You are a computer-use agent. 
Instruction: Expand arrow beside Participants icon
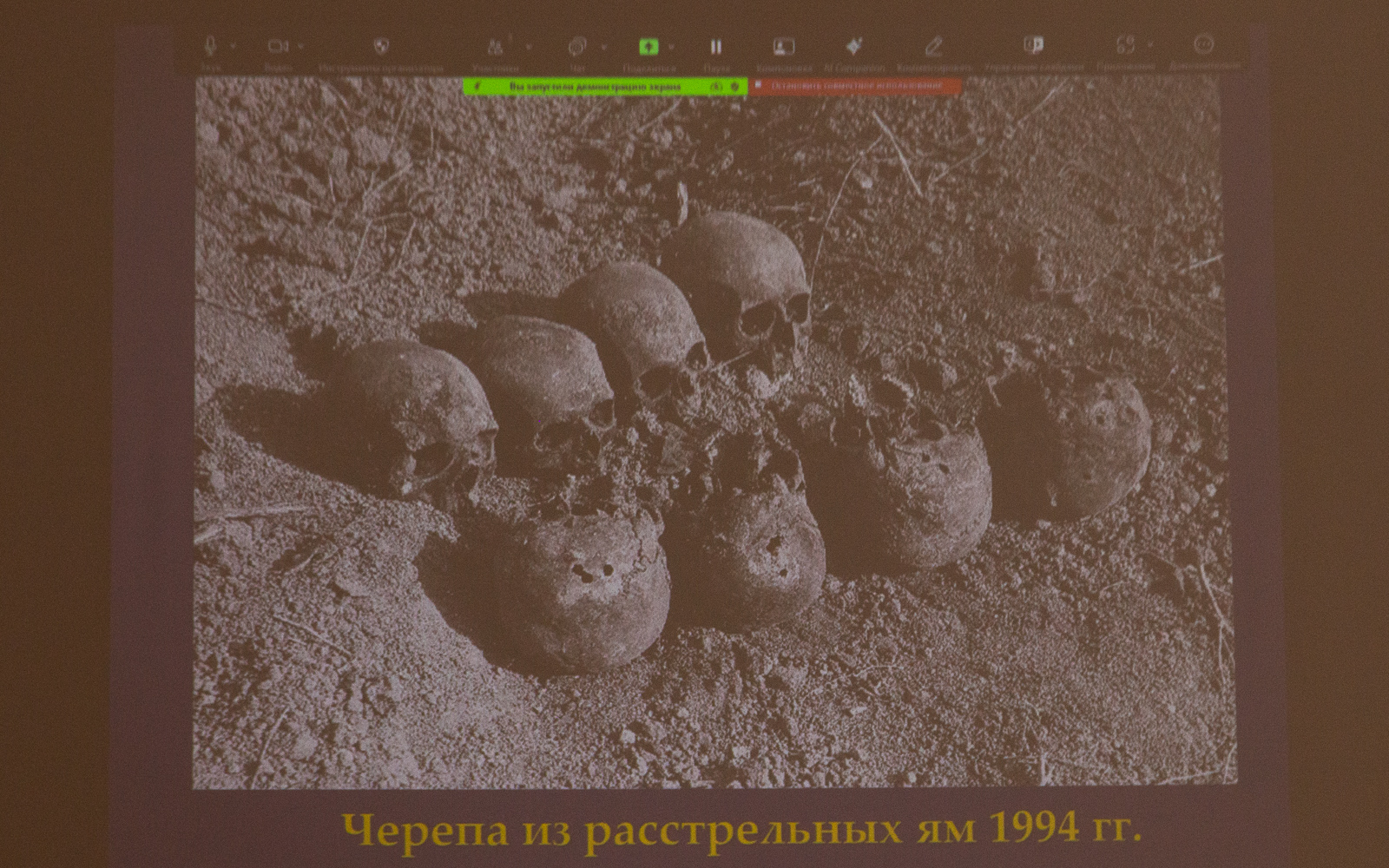[x=528, y=47]
